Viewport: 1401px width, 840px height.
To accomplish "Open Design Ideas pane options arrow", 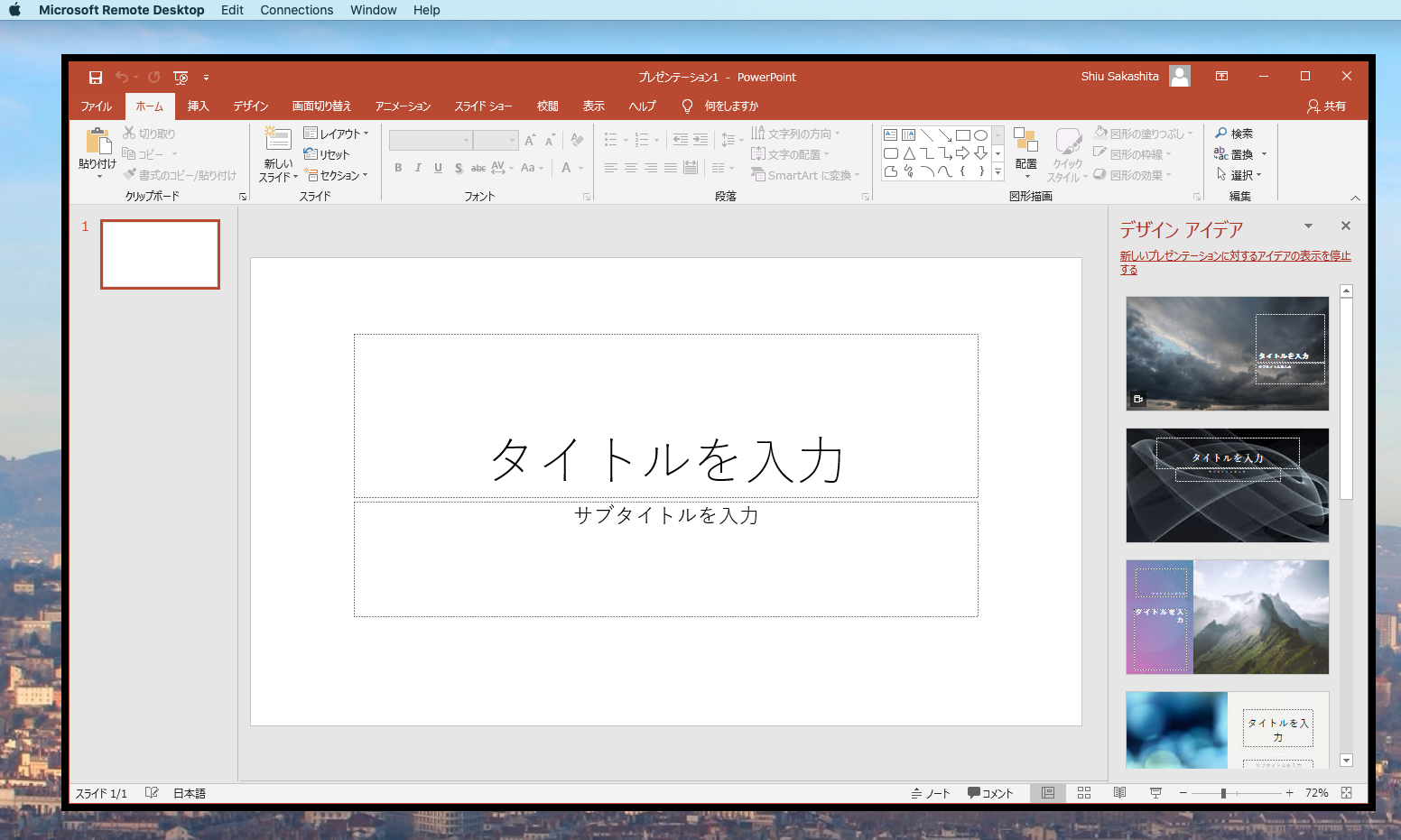I will (1308, 226).
